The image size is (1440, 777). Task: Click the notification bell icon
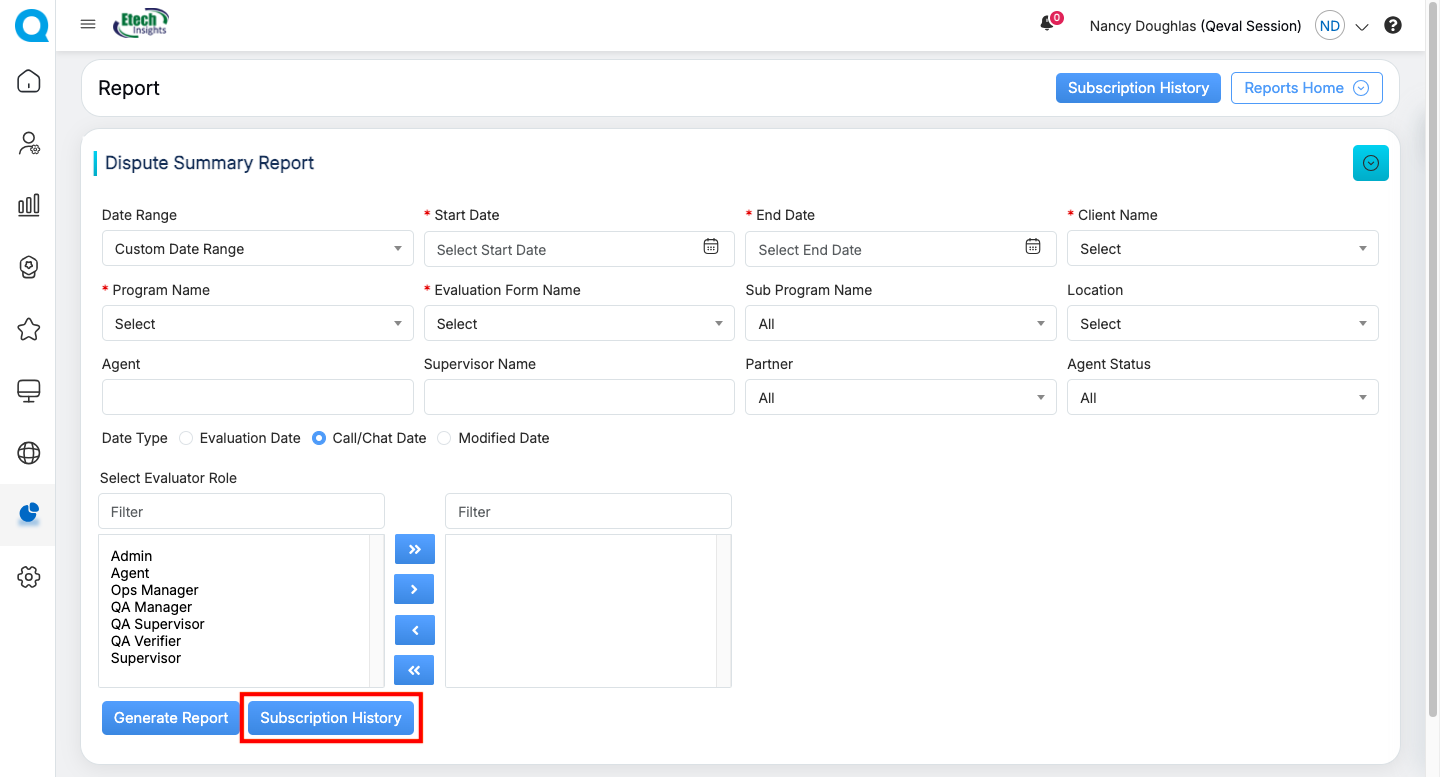click(x=1047, y=24)
